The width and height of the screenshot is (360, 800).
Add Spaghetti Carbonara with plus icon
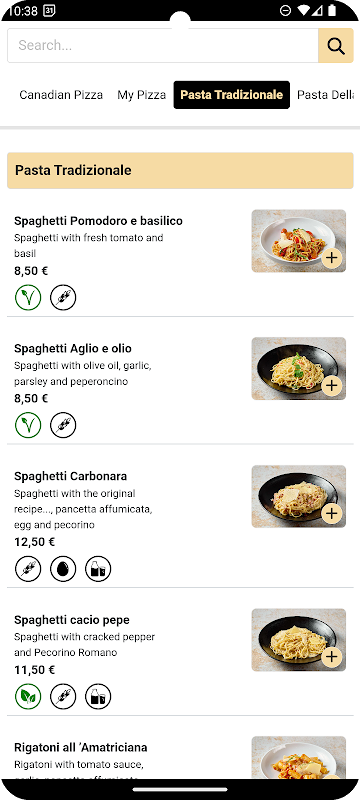[332, 513]
